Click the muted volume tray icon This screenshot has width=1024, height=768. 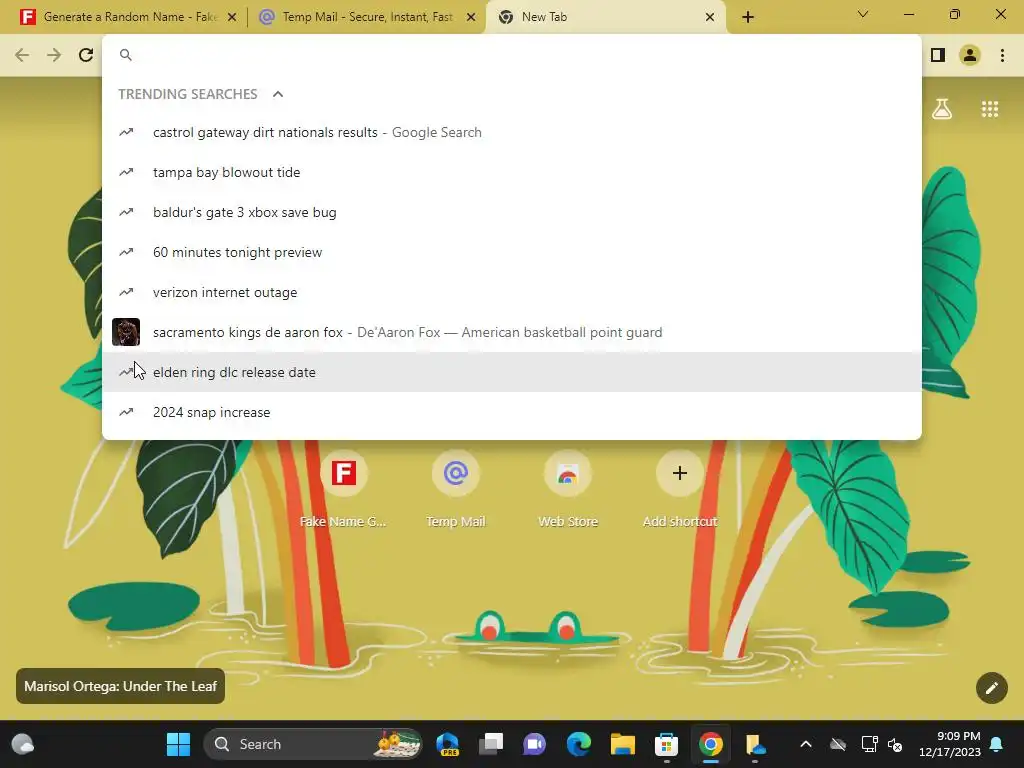click(895, 744)
